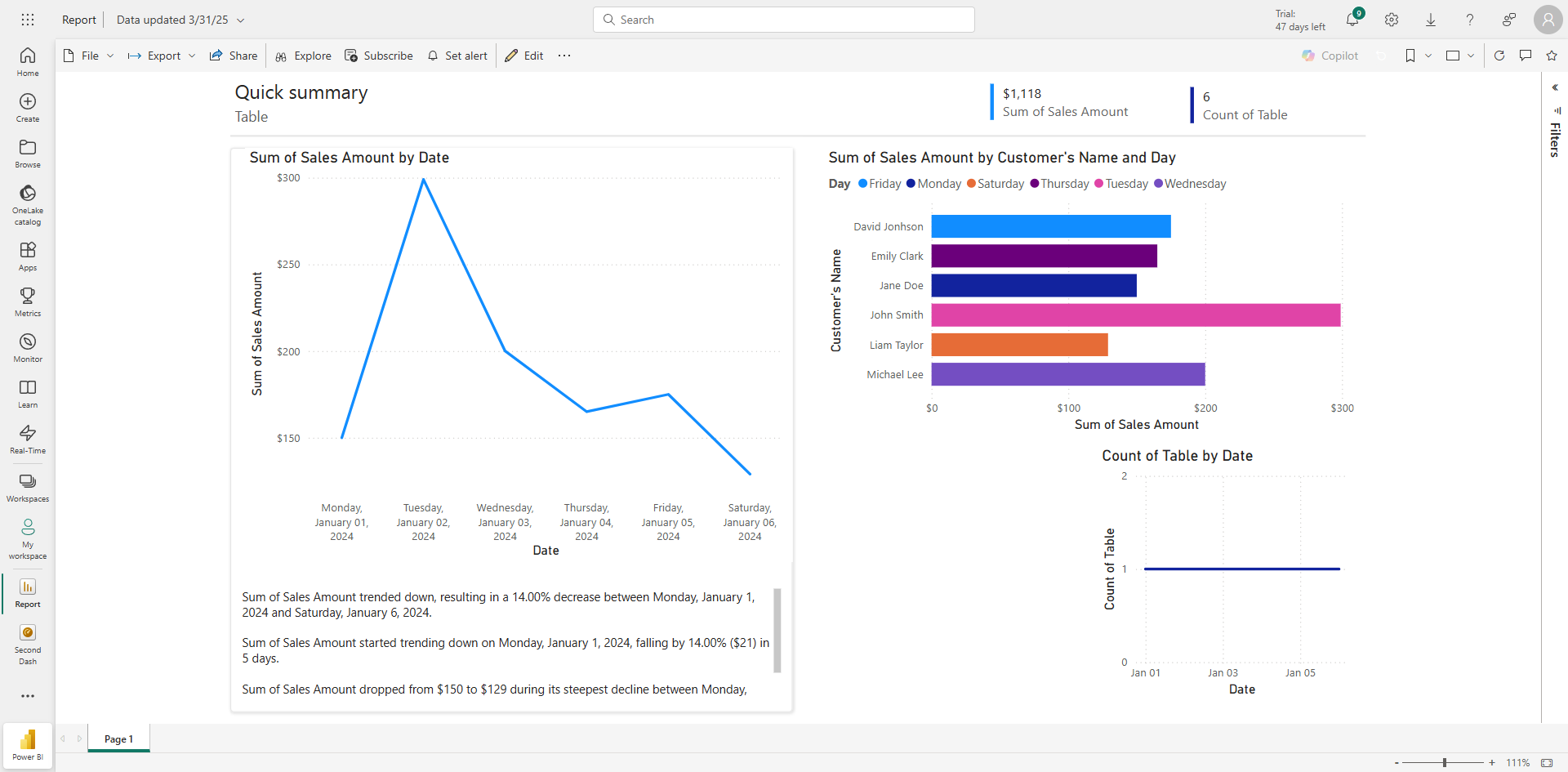
Task: Open the File menu
Action: click(88, 56)
